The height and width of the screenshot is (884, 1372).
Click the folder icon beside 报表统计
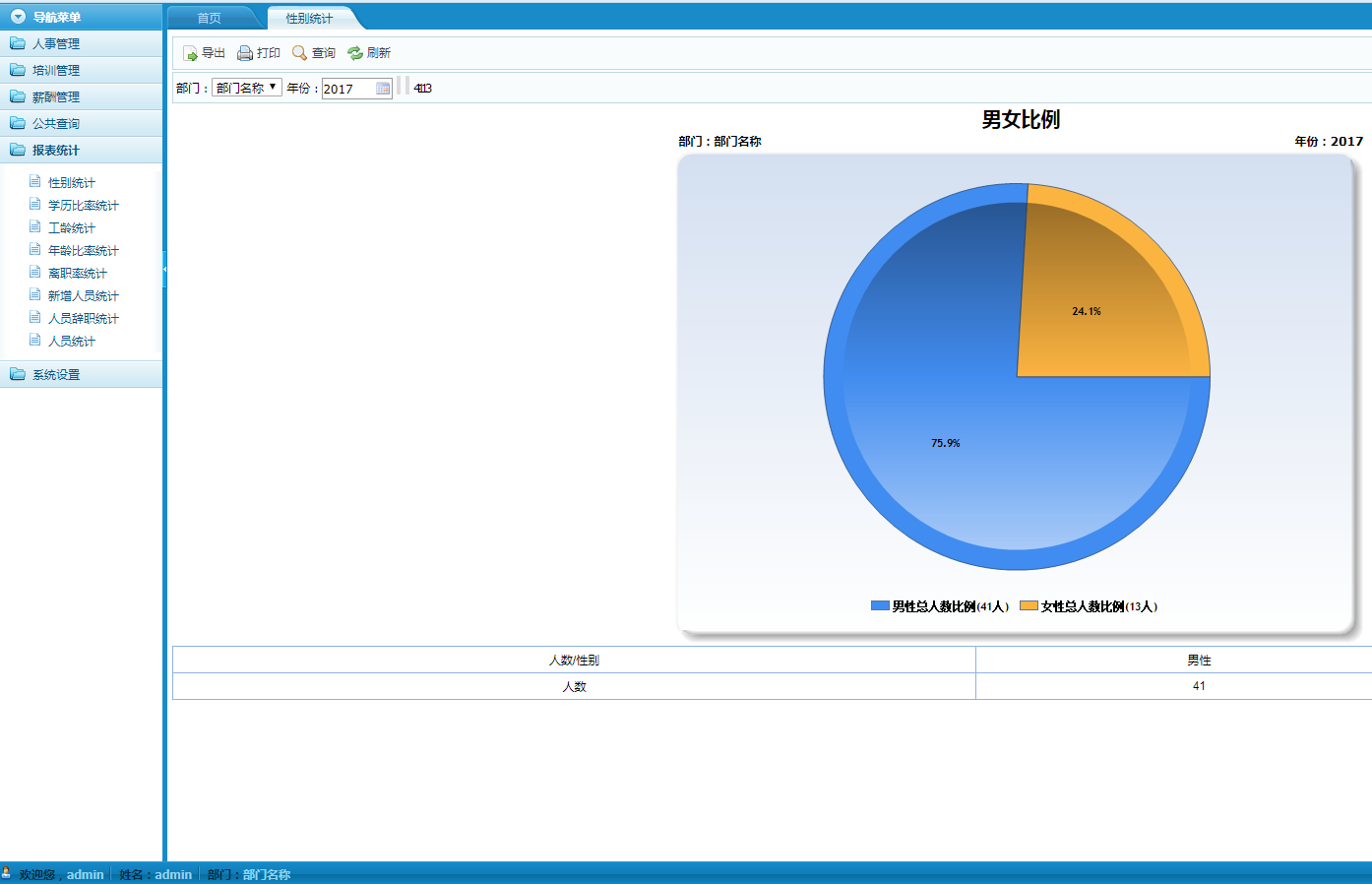tap(18, 150)
